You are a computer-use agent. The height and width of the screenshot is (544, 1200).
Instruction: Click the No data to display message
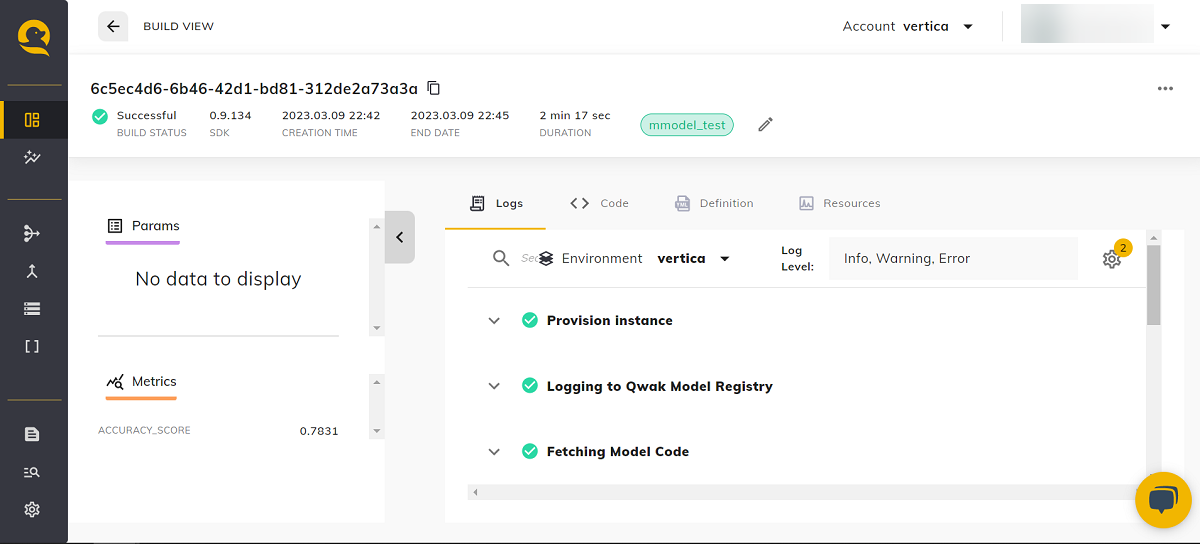click(218, 279)
